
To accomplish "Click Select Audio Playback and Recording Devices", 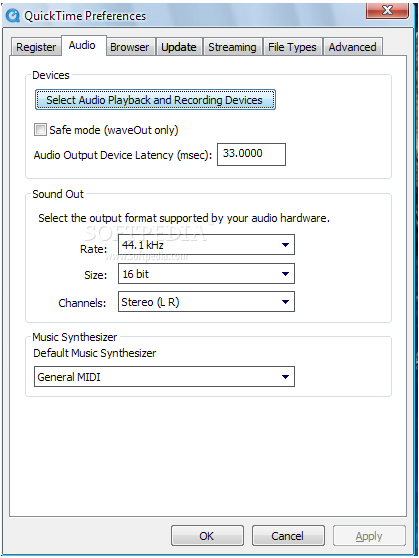I will coord(155,100).
